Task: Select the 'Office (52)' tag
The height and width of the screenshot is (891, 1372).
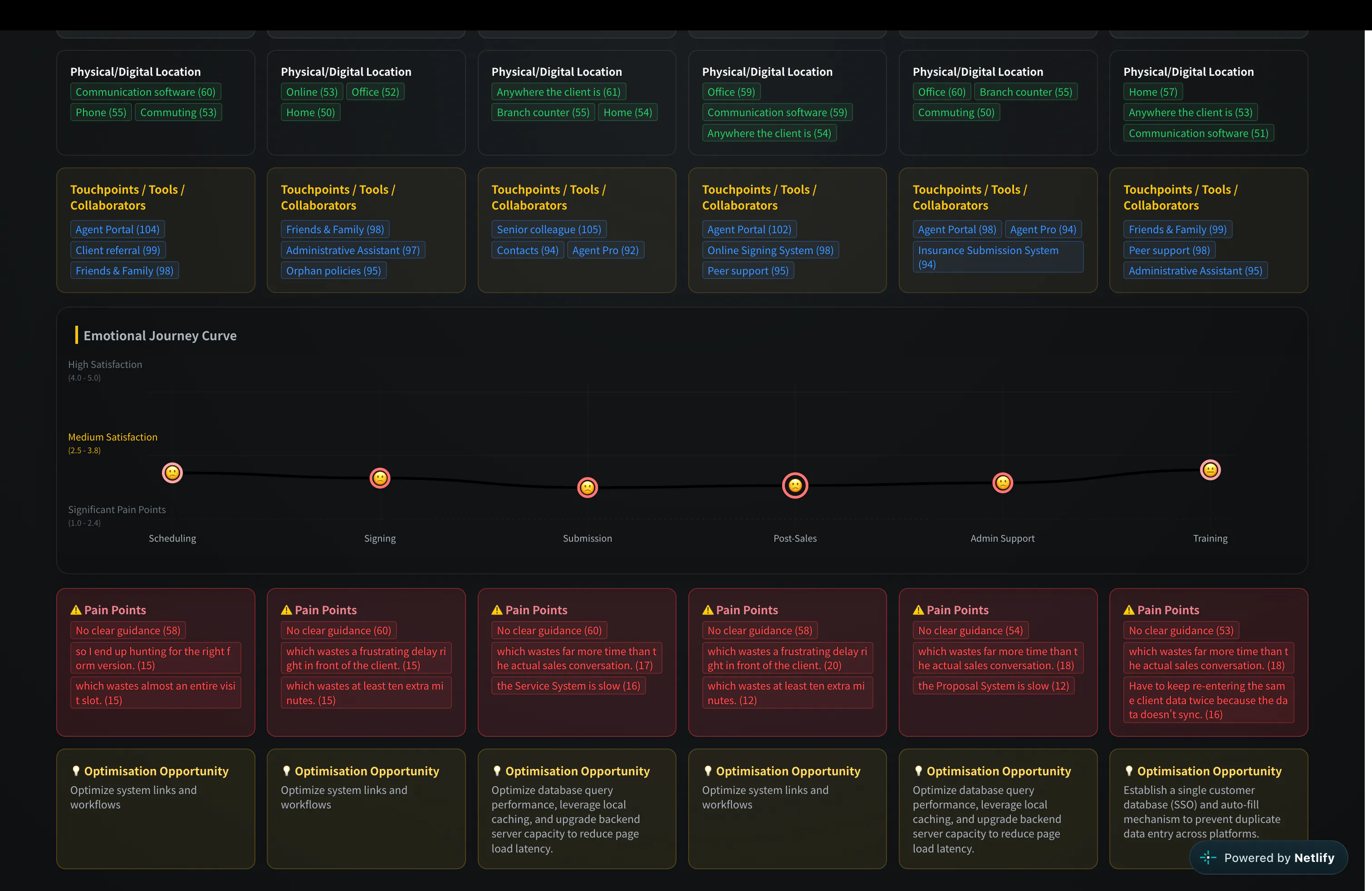Action: (375, 92)
